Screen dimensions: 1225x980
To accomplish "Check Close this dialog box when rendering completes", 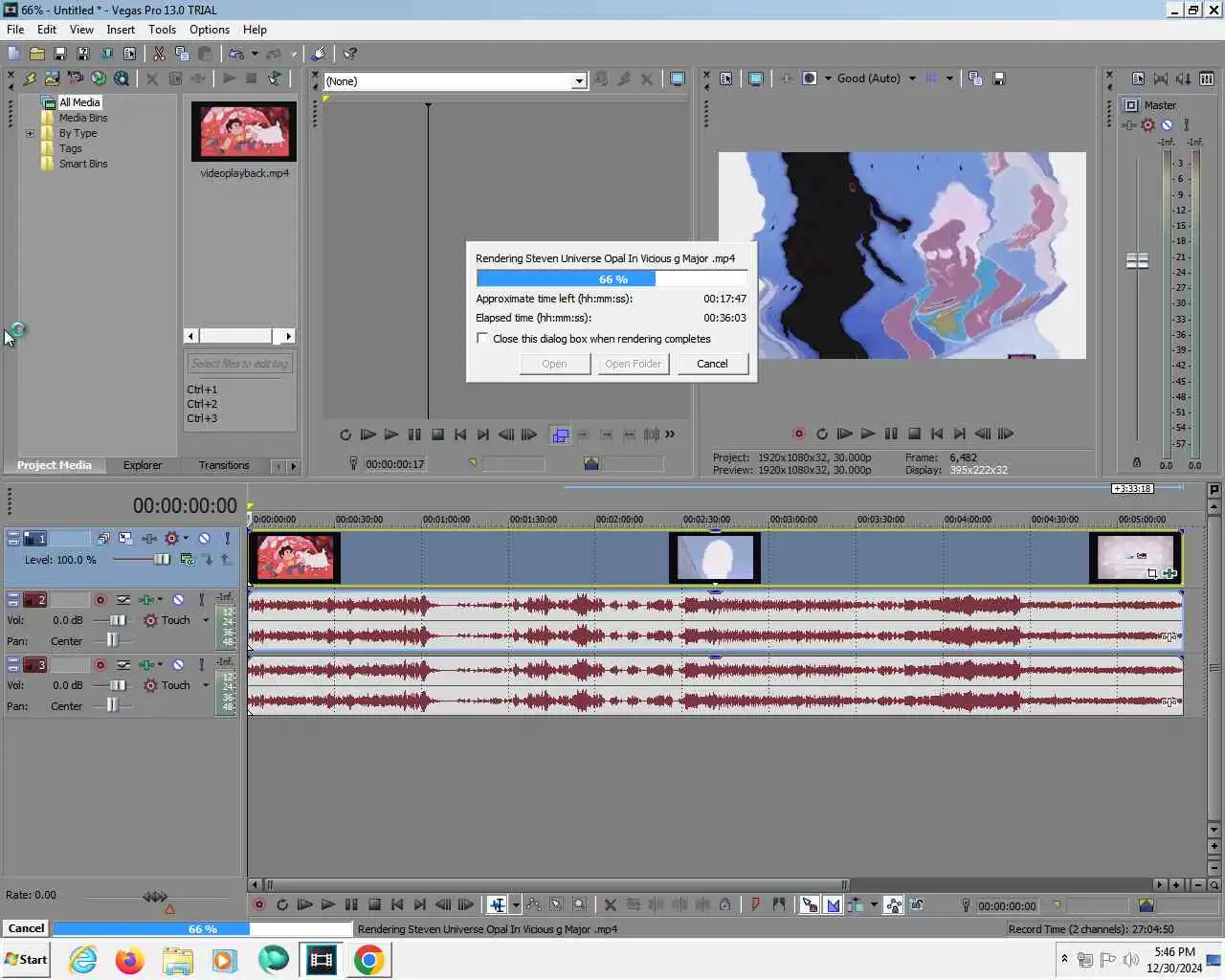I will coord(482,338).
